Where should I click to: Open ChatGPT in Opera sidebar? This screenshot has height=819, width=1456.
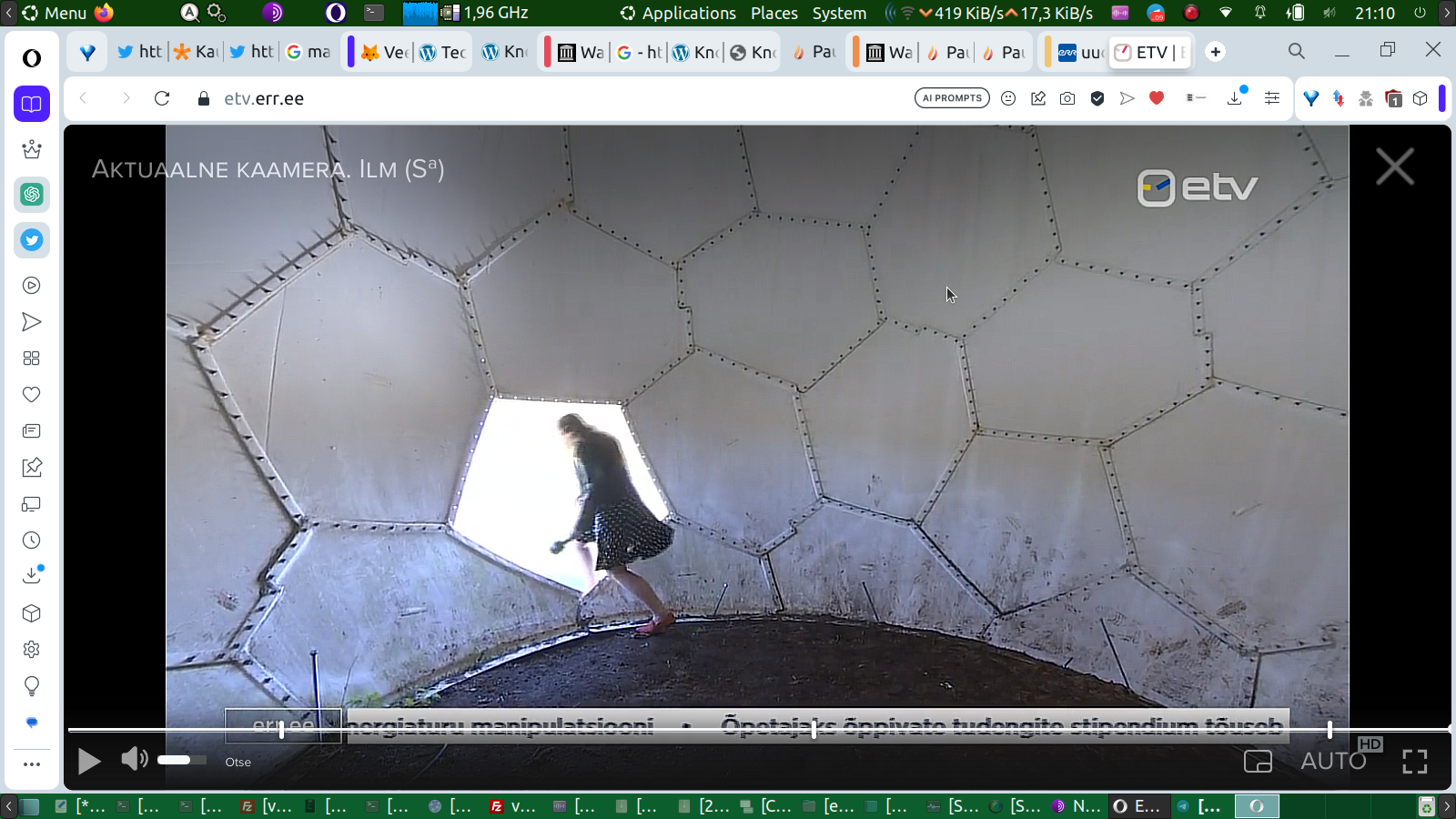pyautogui.click(x=32, y=195)
